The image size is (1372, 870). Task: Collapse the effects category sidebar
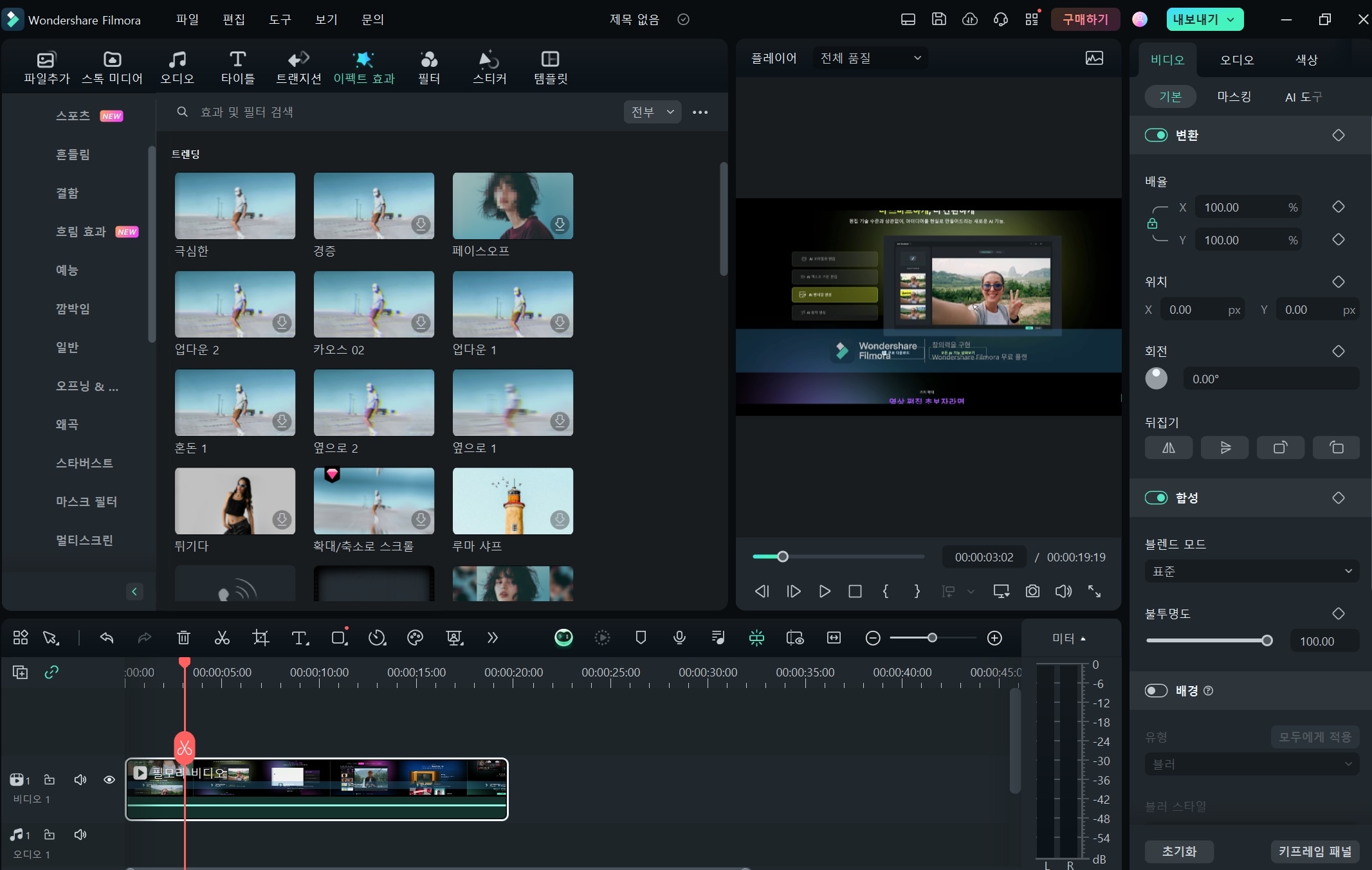[x=134, y=591]
